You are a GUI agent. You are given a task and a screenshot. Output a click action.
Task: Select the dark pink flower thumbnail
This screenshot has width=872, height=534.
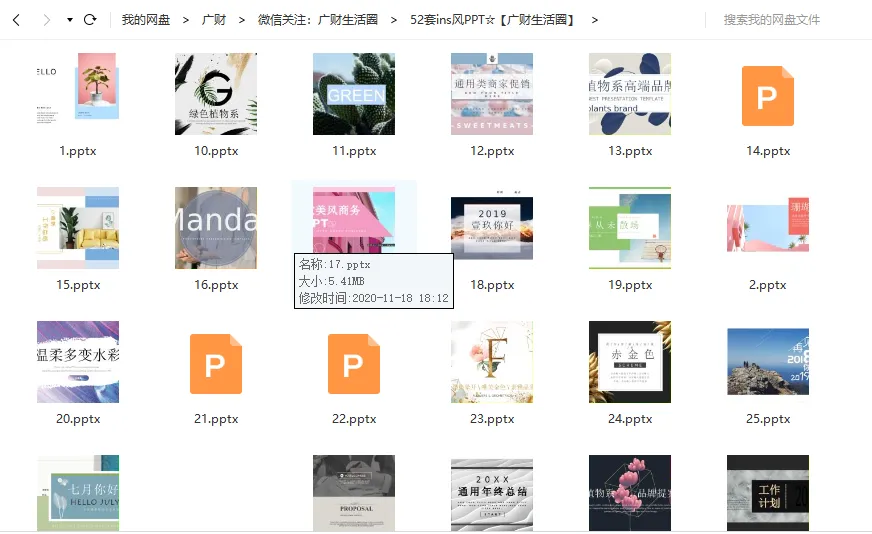click(630, 493)
